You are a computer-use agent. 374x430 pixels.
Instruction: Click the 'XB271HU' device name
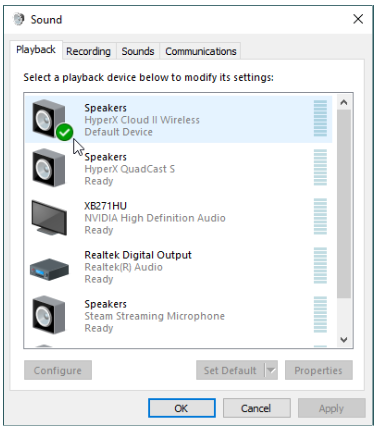[x=105, y=206]
